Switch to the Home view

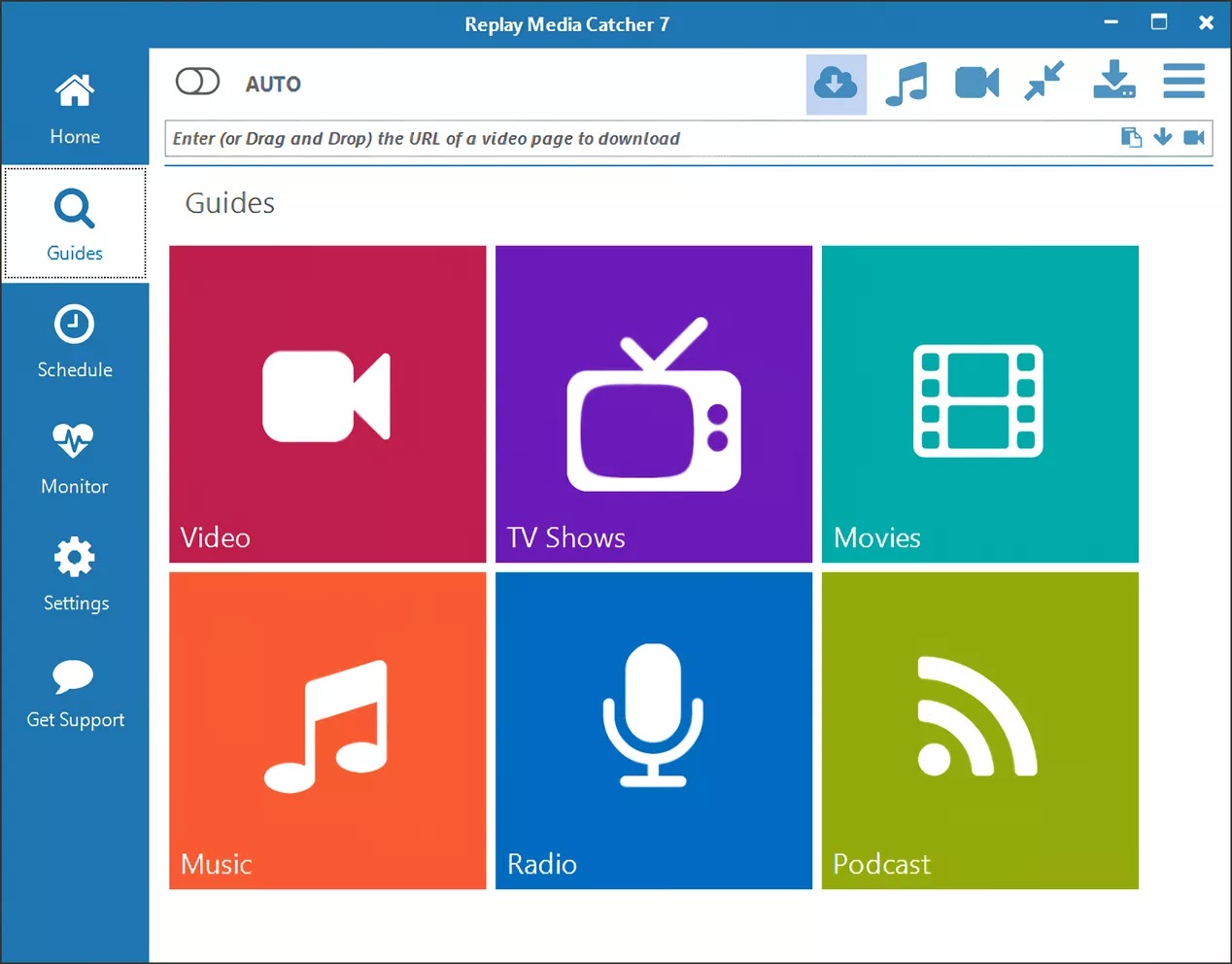coord(75,107)
